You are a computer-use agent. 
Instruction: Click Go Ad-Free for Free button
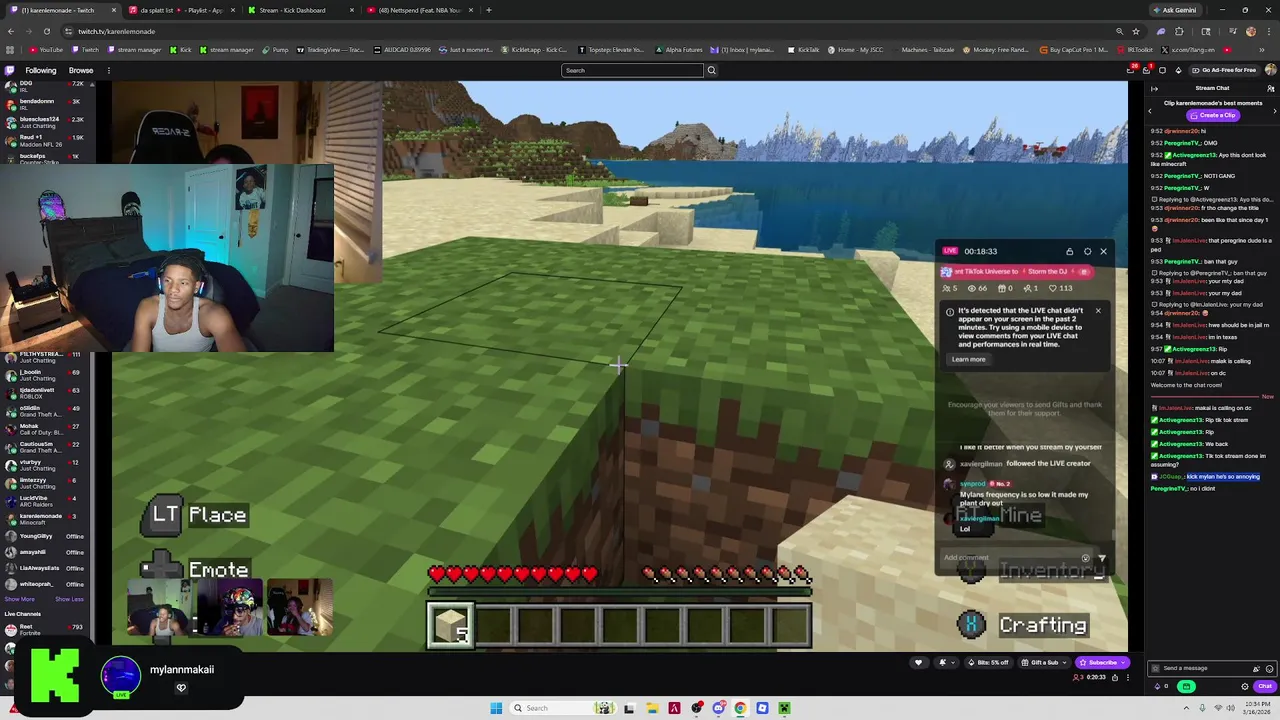point(1224,70)
